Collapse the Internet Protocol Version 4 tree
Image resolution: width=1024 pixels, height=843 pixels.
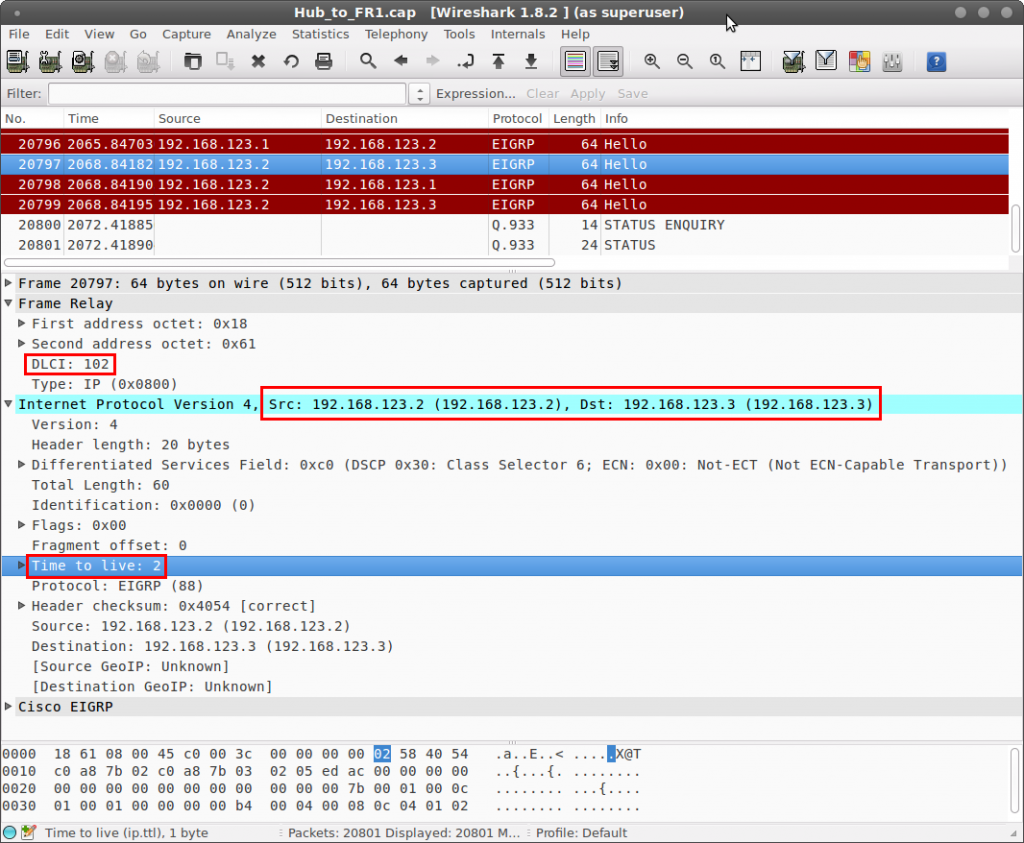click(9, 404)
